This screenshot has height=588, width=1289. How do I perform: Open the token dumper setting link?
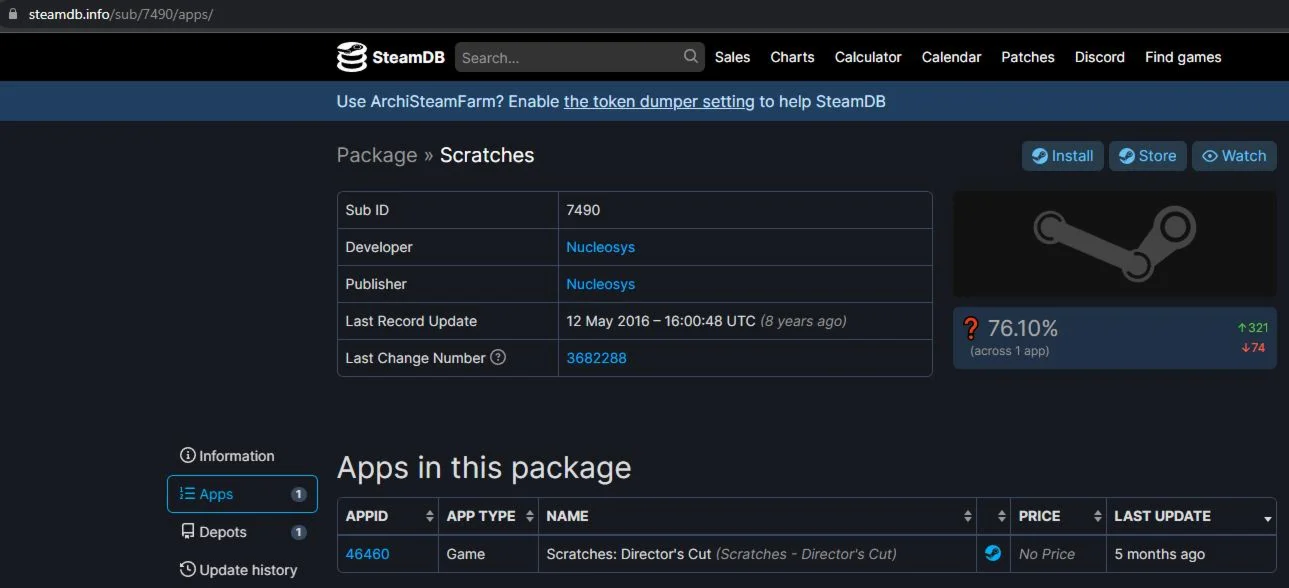[659, 101]
